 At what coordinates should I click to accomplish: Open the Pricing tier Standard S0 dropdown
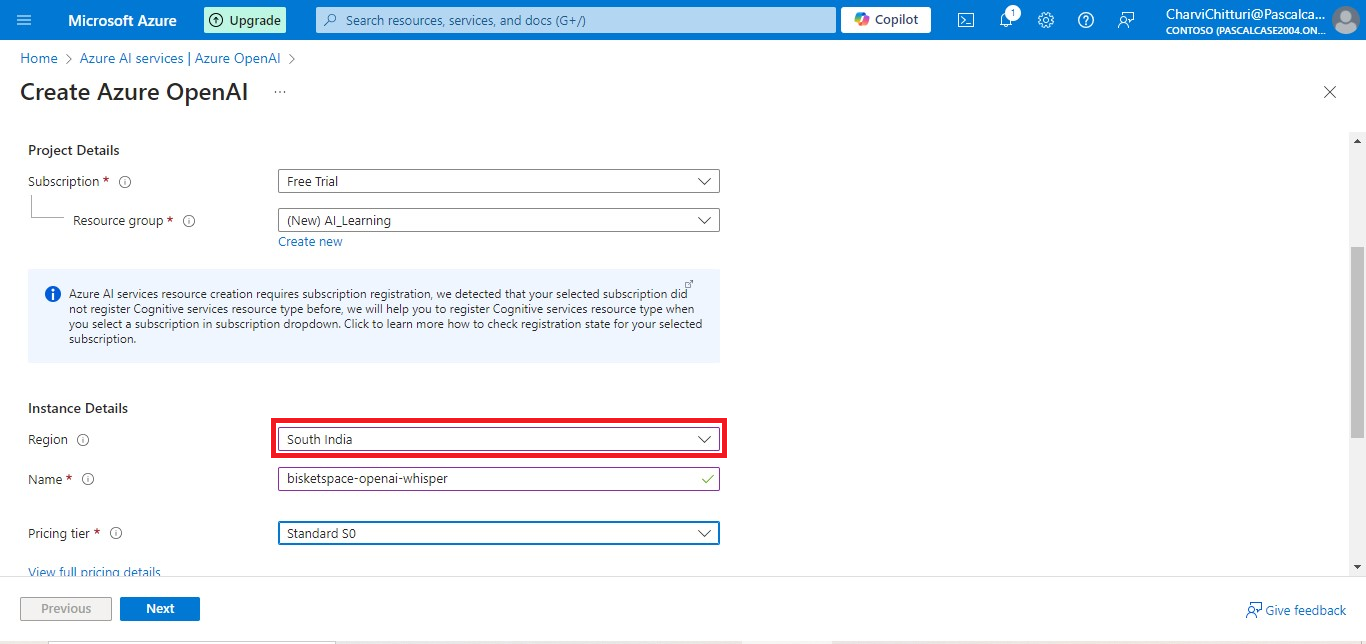pos(498,534)
